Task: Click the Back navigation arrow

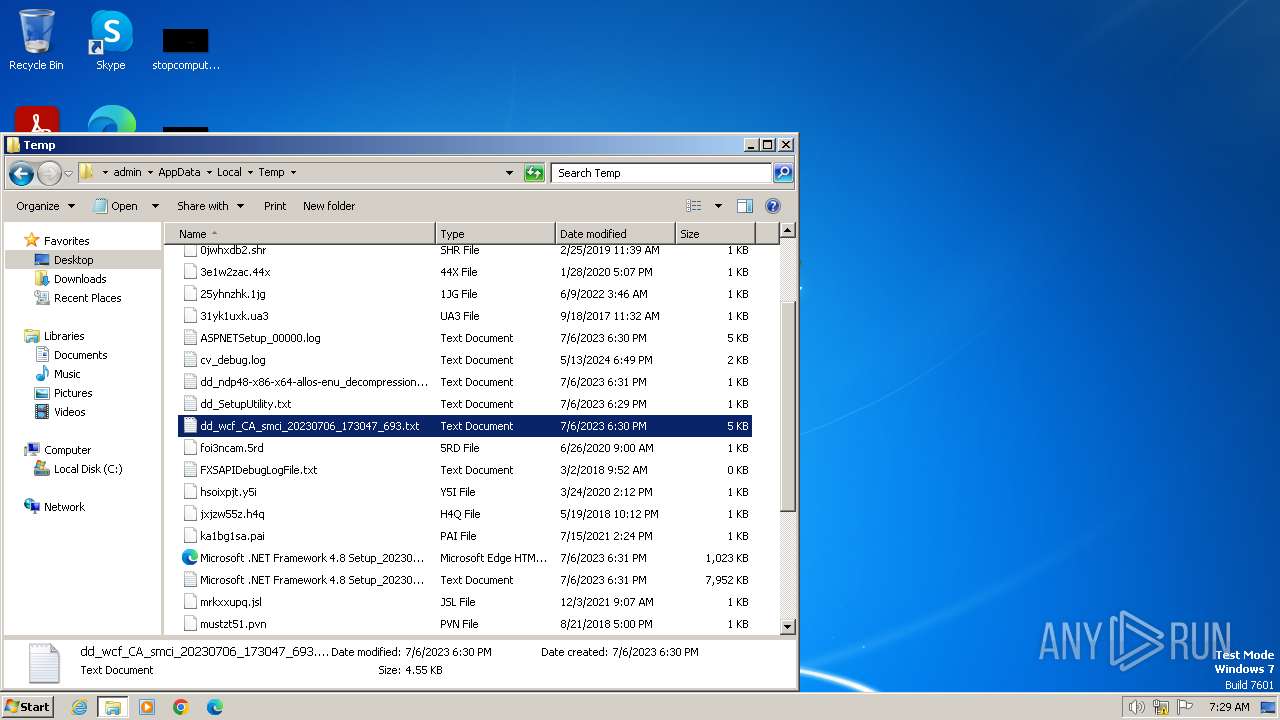Action: click(x=21, y=173)
